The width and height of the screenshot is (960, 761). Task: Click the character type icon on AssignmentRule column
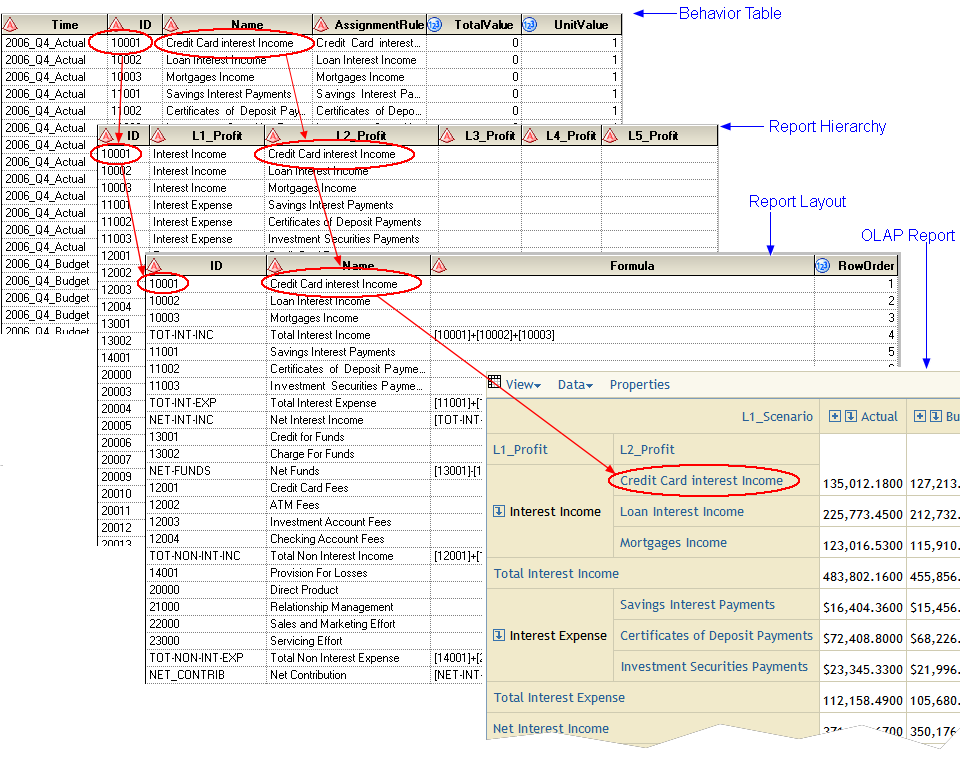(321, 24)
